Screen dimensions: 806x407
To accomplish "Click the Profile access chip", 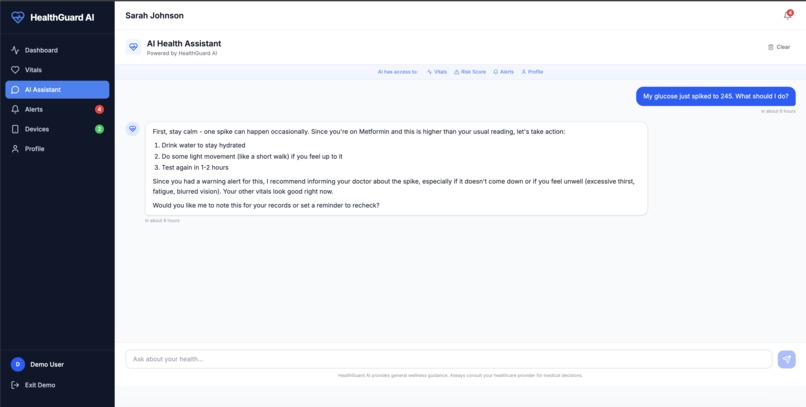I will (x=532, y=72).
